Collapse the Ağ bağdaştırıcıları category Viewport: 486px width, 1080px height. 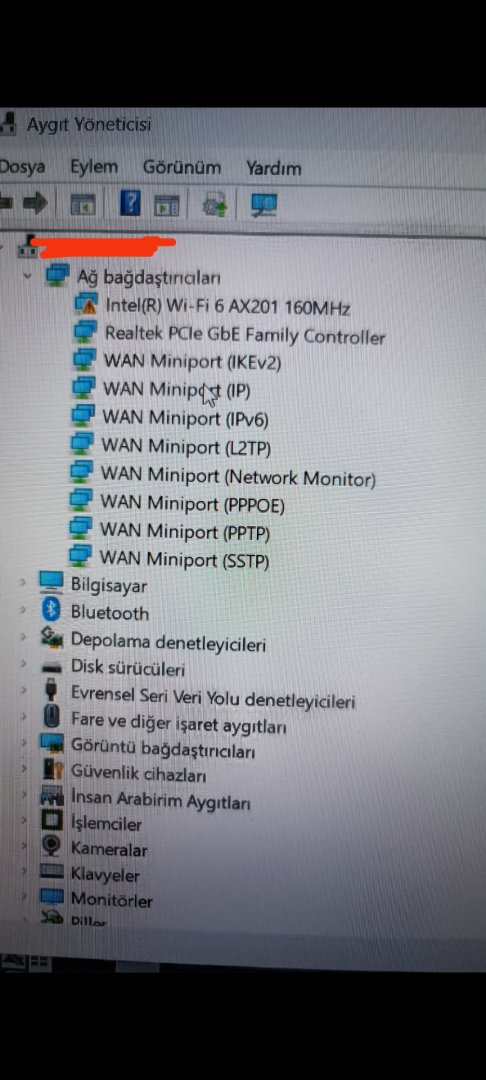pos(28,276)
